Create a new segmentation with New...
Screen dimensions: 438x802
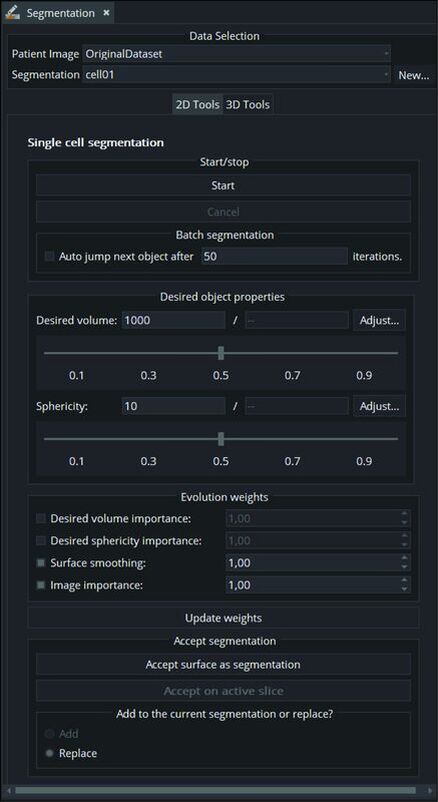click(414, 75)
